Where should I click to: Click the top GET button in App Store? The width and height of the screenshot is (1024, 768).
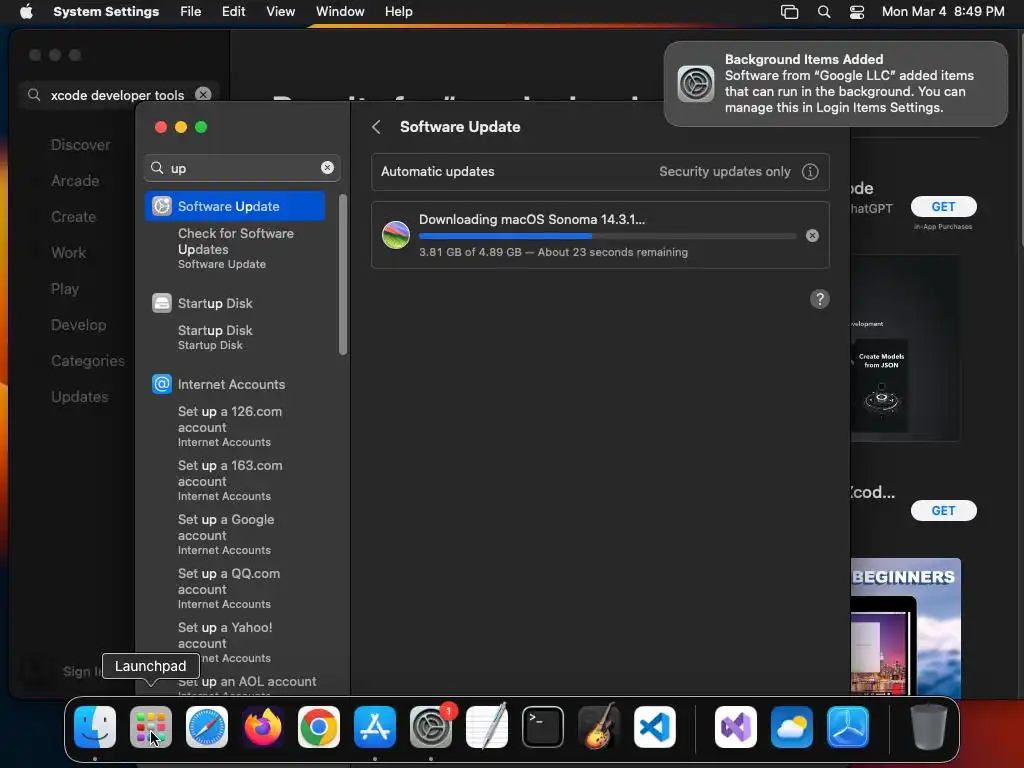pyautogui.click(x=943, y=206)
